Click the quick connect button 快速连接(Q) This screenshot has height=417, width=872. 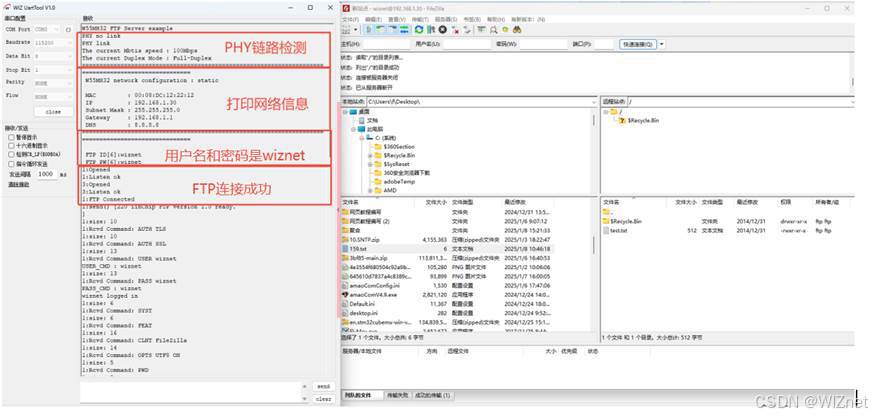pyautogui.click(x=638, y=44)
